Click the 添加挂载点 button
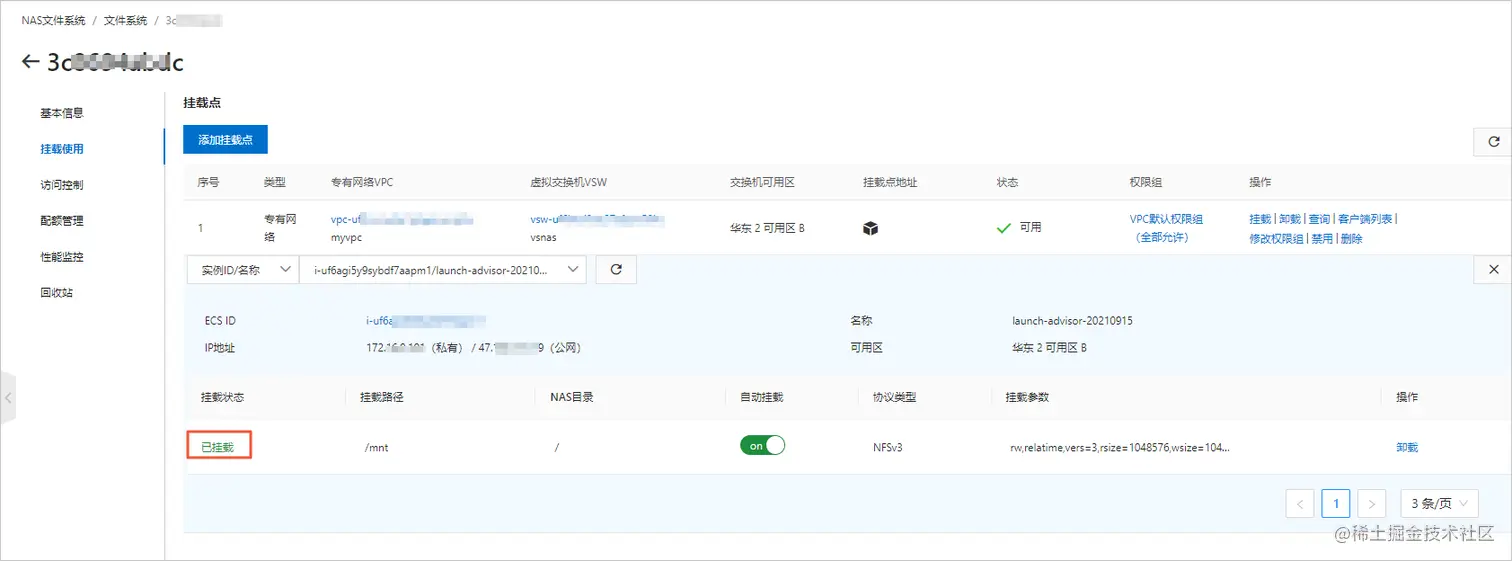This screenshot has width=1512, height=561. (x=225, y=140)
